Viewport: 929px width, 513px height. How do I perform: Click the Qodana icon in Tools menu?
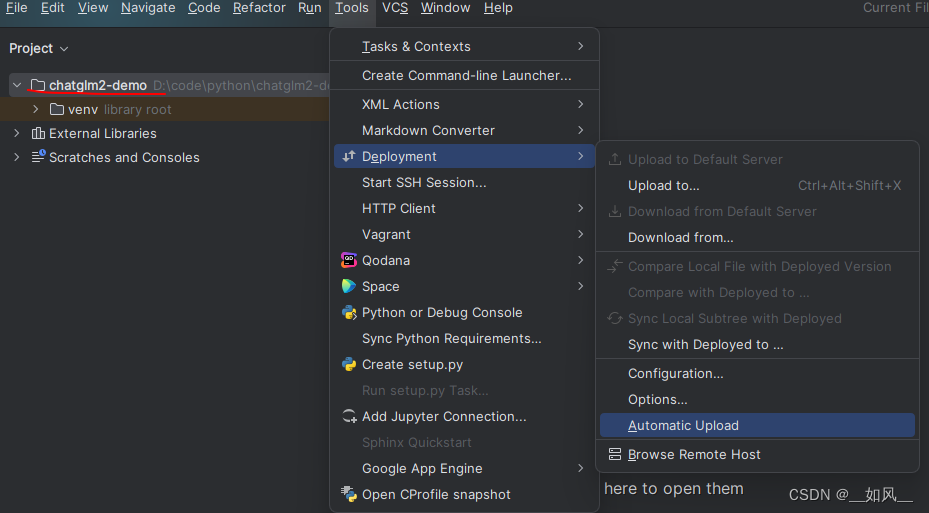coord(349,260)
